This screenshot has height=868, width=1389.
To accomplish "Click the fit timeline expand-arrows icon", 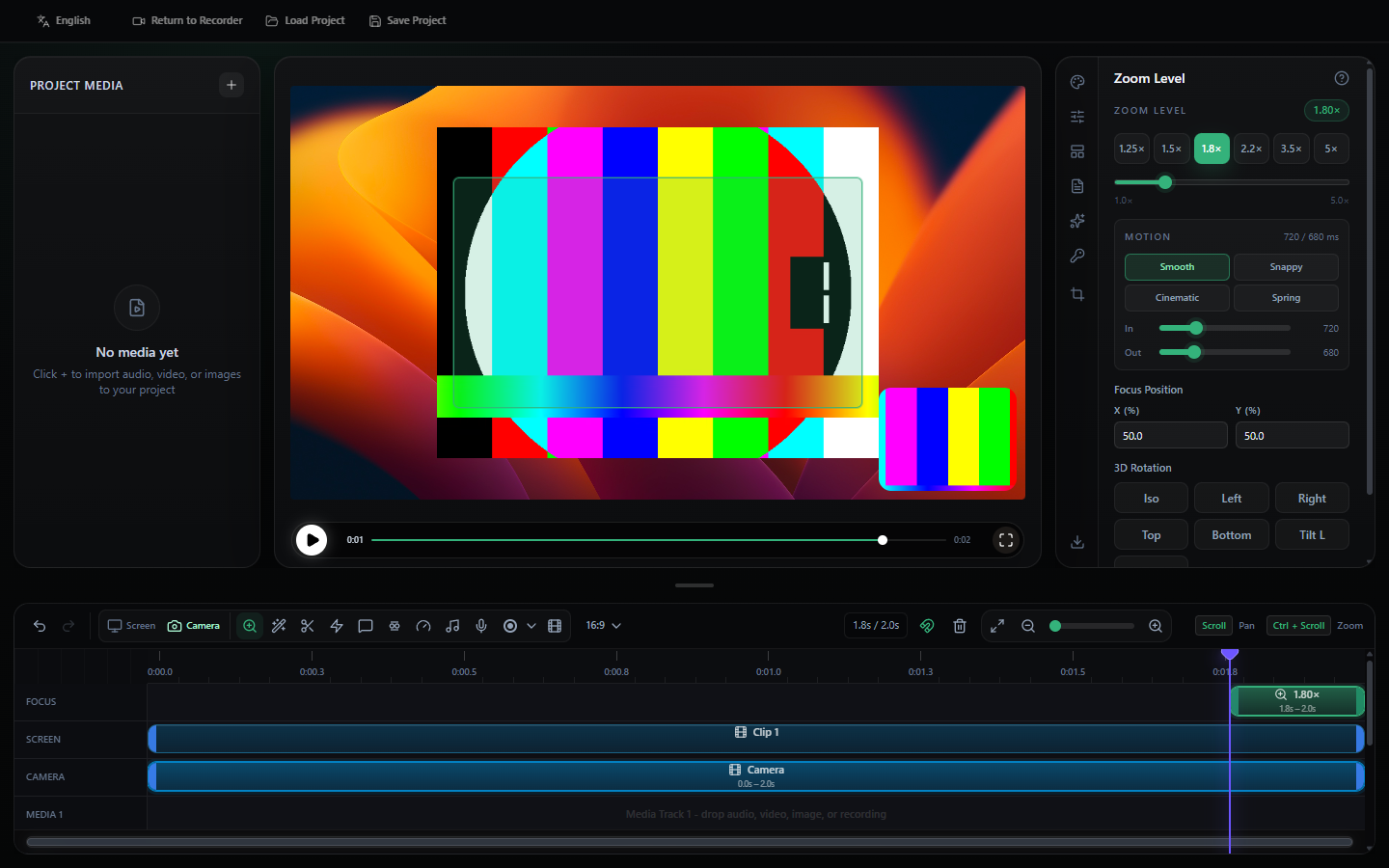I will tap(997, 626).
